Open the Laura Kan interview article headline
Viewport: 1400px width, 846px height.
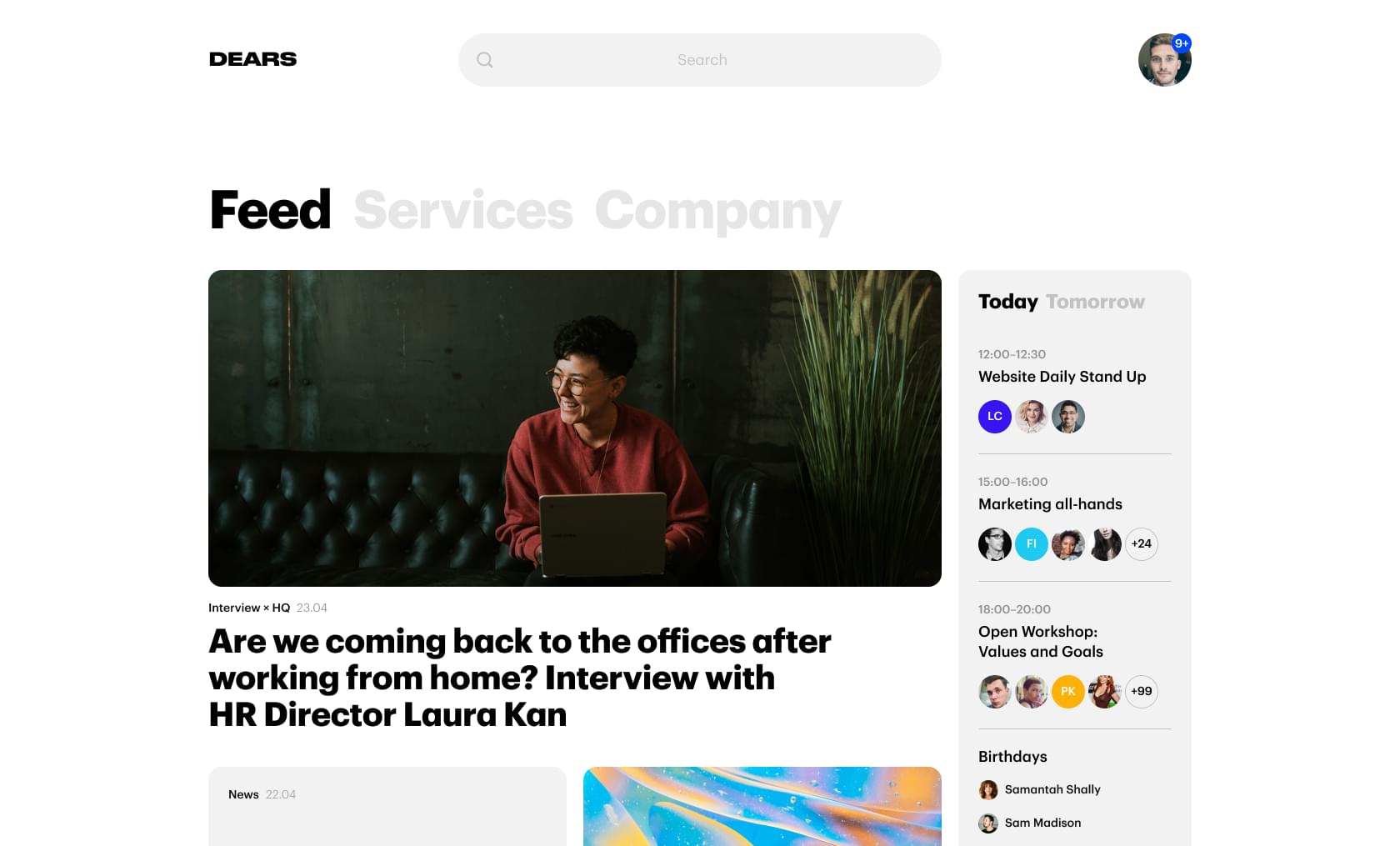click(x=520, y=678)
